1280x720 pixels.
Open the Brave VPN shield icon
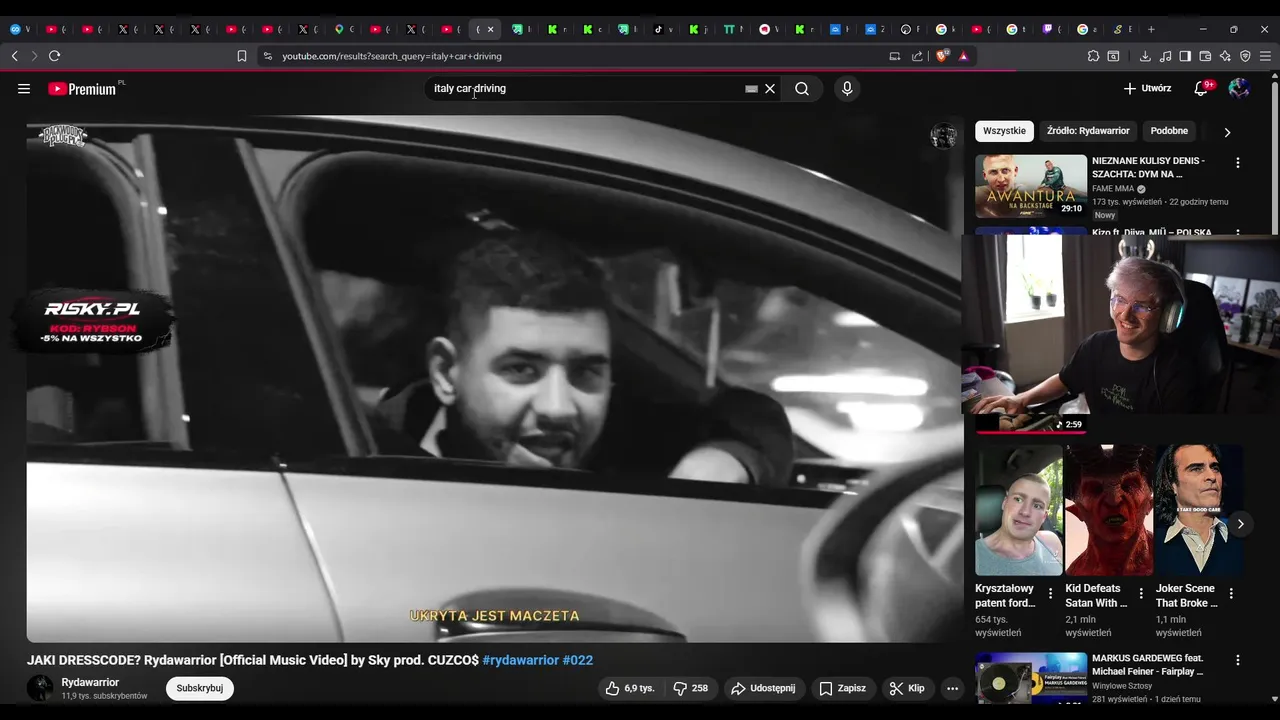click(1245, 56)
